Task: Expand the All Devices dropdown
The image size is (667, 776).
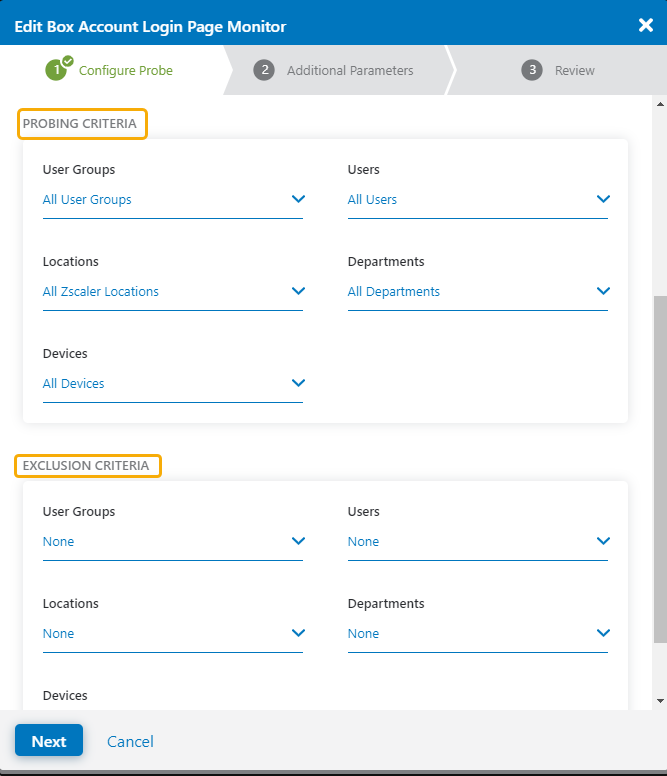Action: coord(172,384)
